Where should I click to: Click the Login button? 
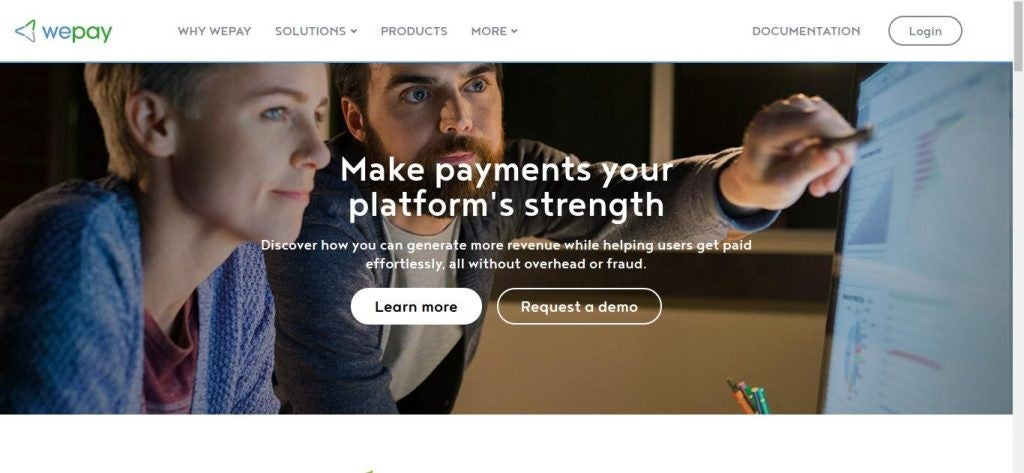(x=925, y=31)
